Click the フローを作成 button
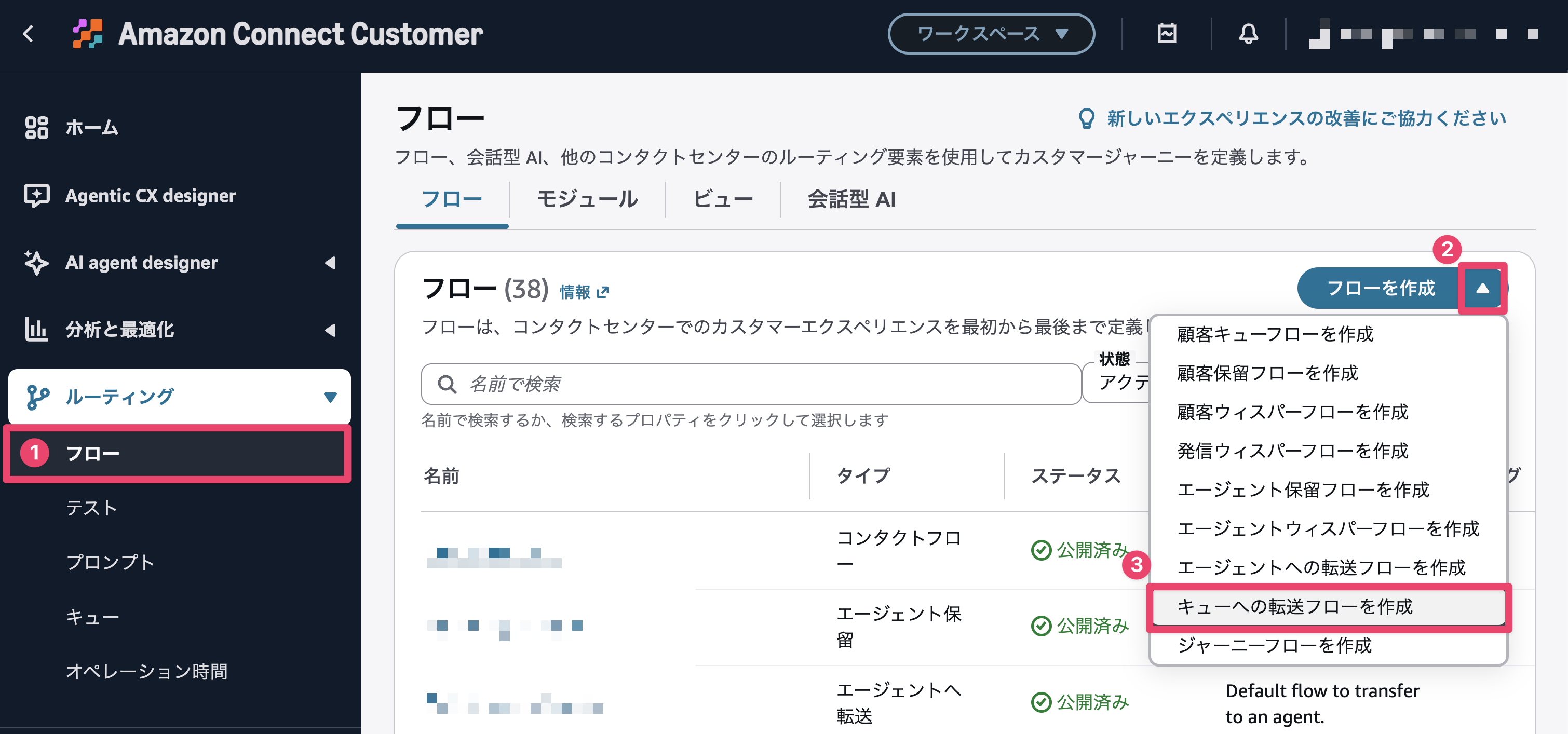The image size is (1568, 734). (1380, 288)
